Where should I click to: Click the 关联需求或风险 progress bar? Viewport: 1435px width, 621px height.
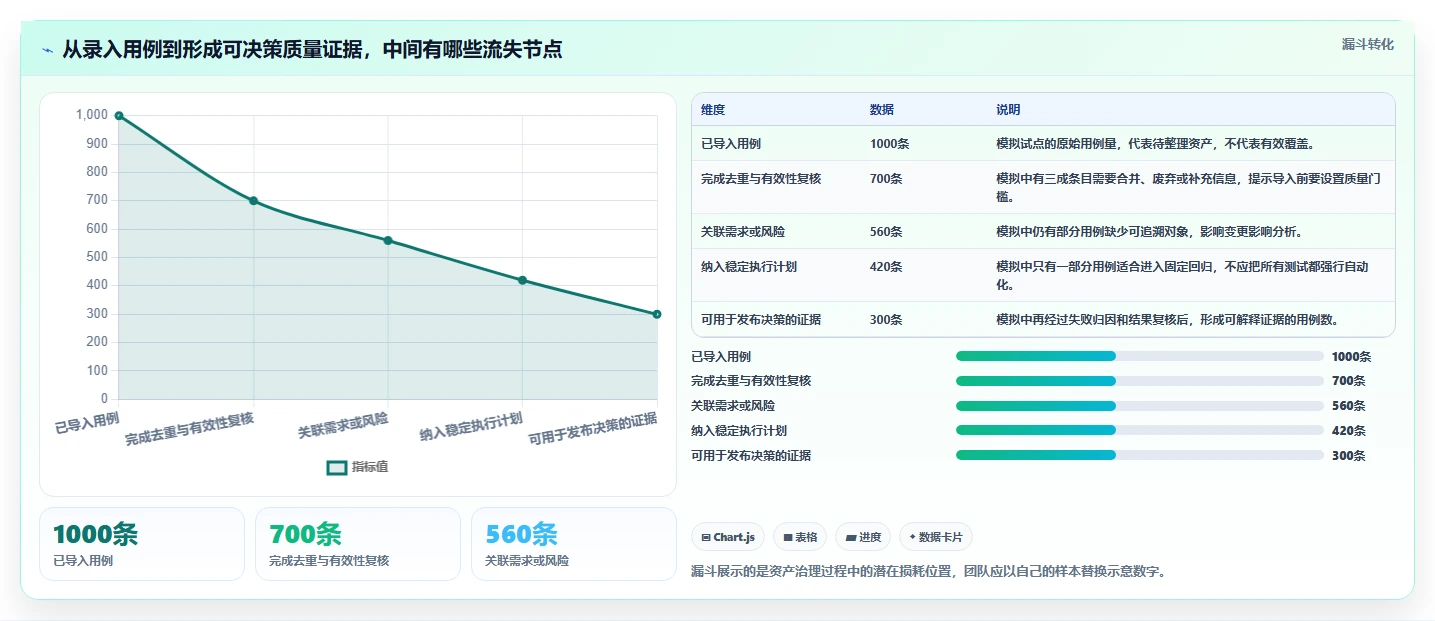1140,406
